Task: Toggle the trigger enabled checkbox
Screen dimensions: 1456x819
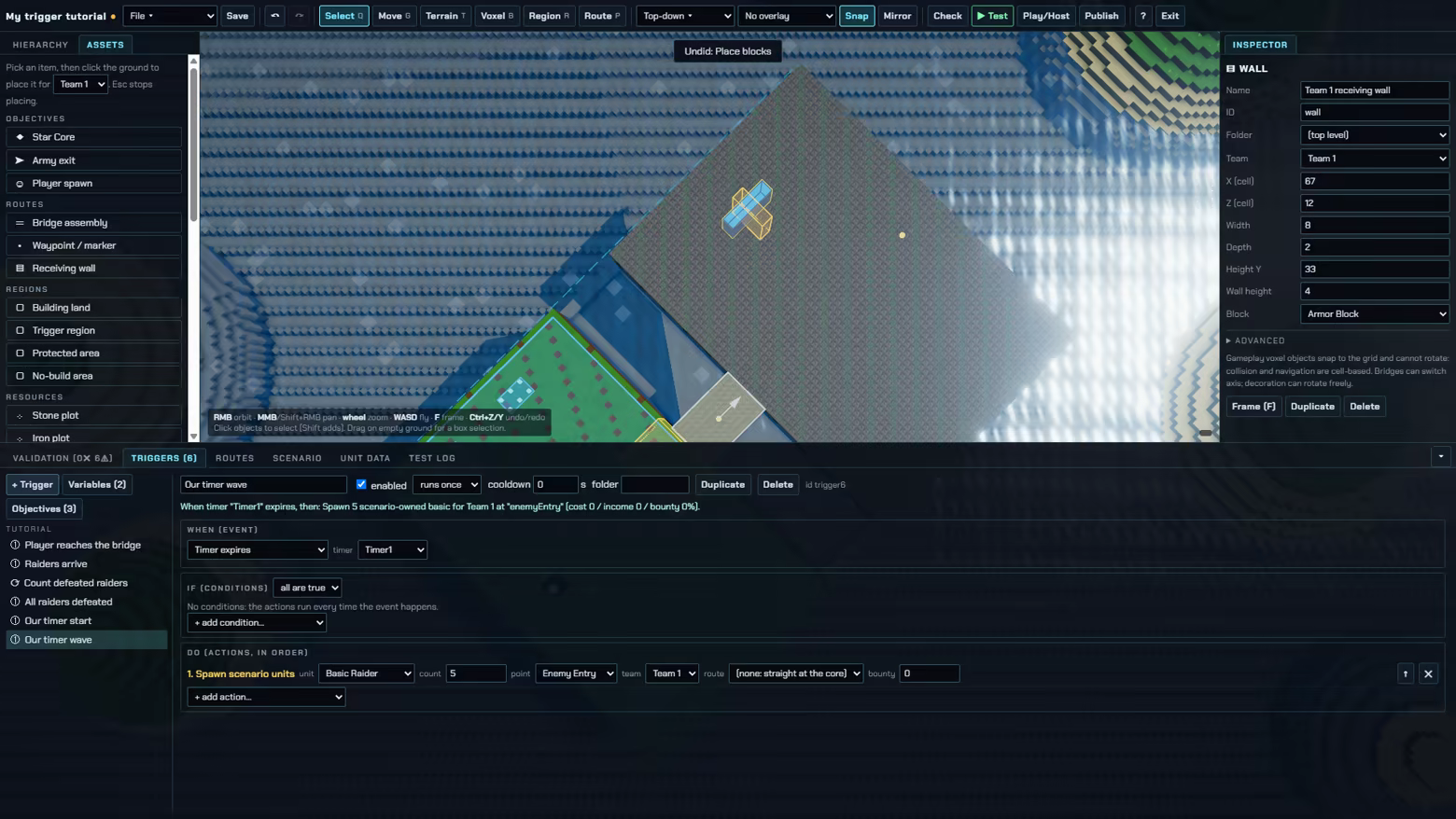Action: [x=361, y=484]
